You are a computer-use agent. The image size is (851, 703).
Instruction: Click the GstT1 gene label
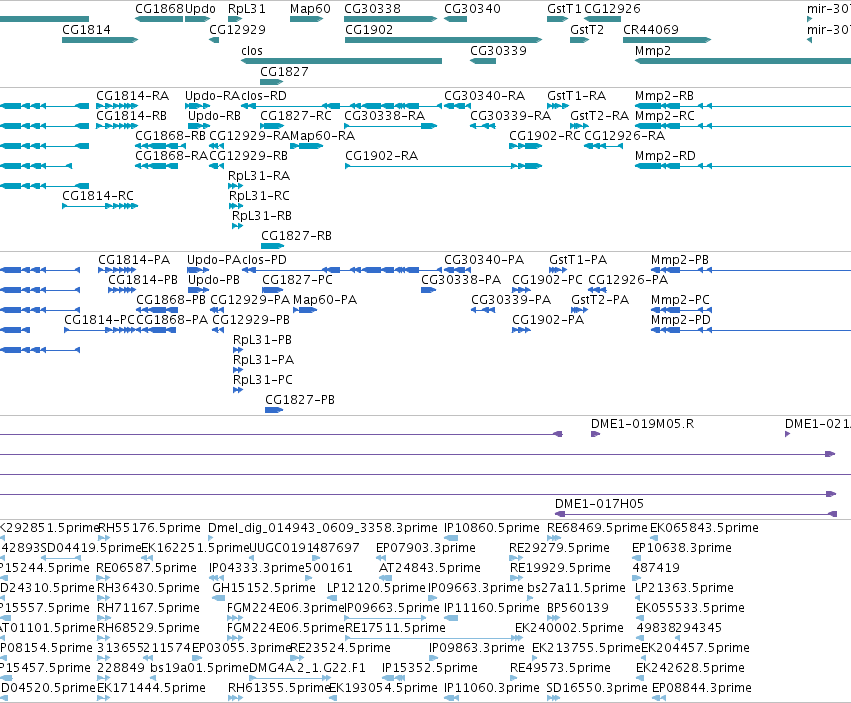coord(564,9)
